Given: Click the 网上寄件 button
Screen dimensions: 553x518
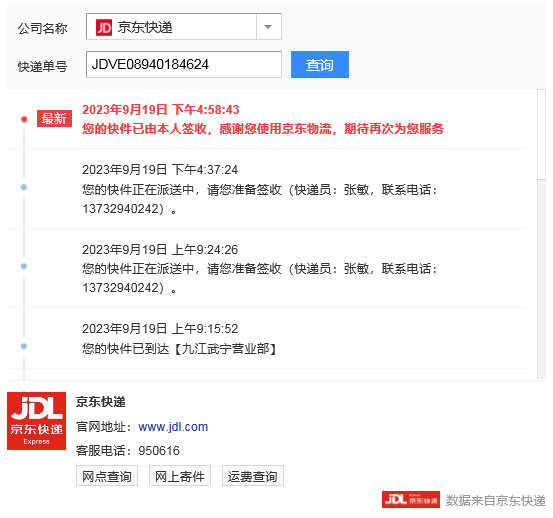Looking at the screenshot, I should 180,476.
